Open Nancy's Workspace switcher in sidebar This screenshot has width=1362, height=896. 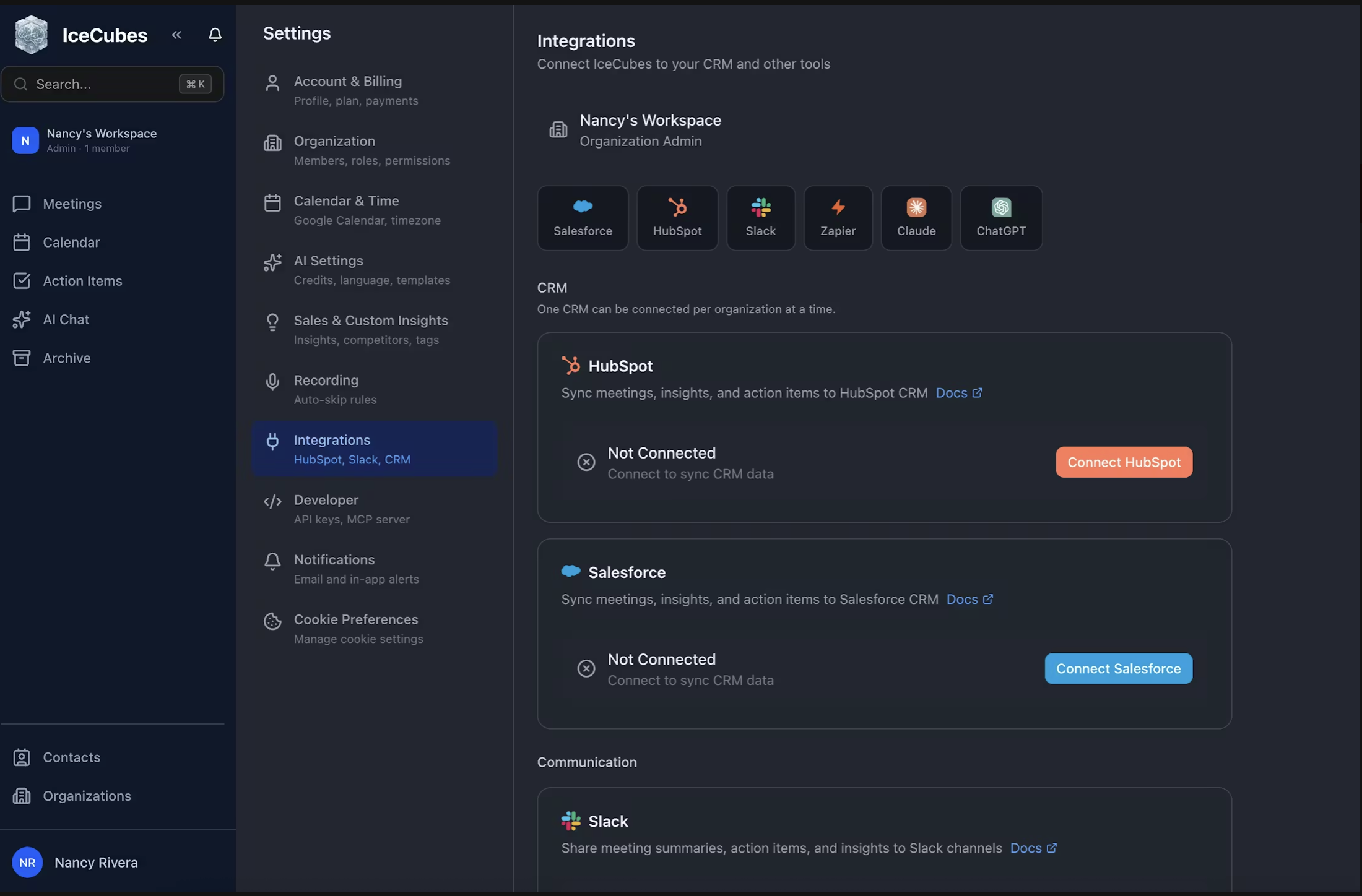(102, 140)
